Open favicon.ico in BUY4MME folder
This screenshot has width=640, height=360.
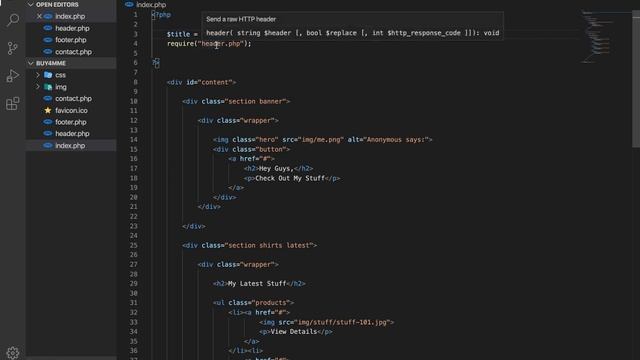(71, 110)
